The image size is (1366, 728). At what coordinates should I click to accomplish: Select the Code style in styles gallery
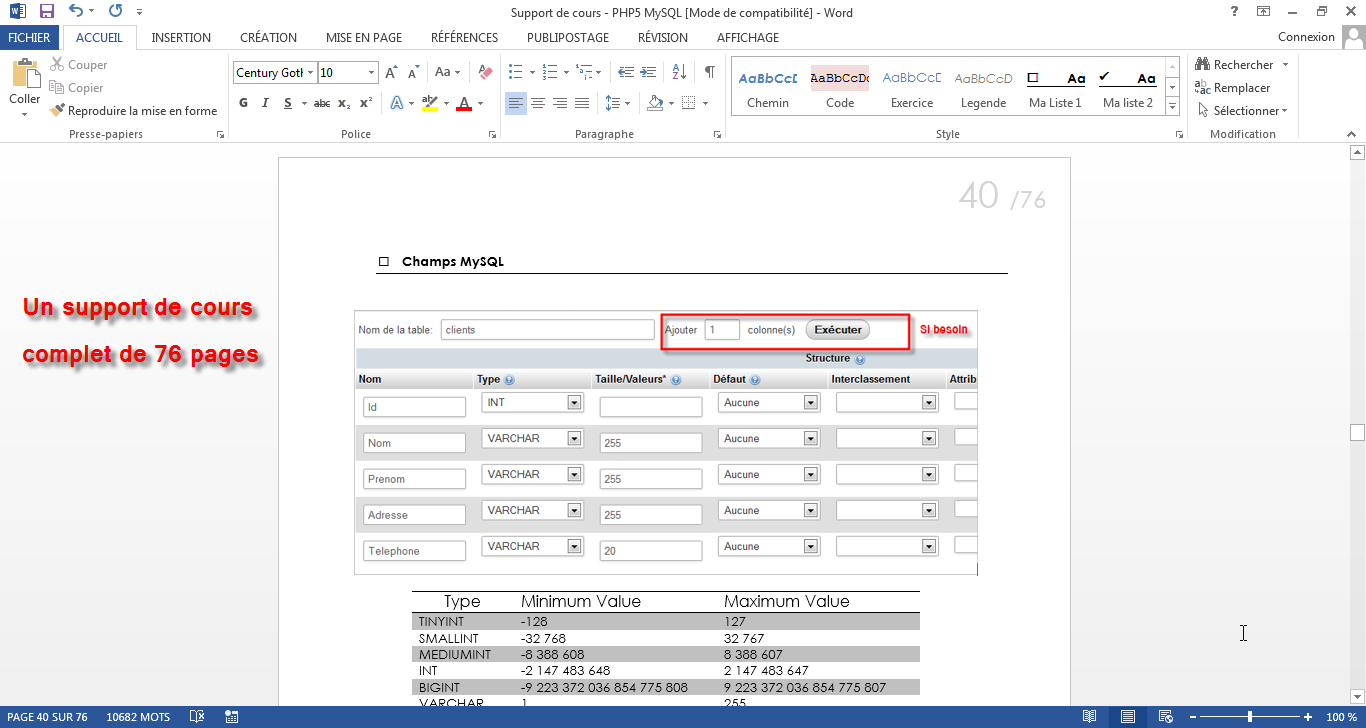[x=840, y=88]
